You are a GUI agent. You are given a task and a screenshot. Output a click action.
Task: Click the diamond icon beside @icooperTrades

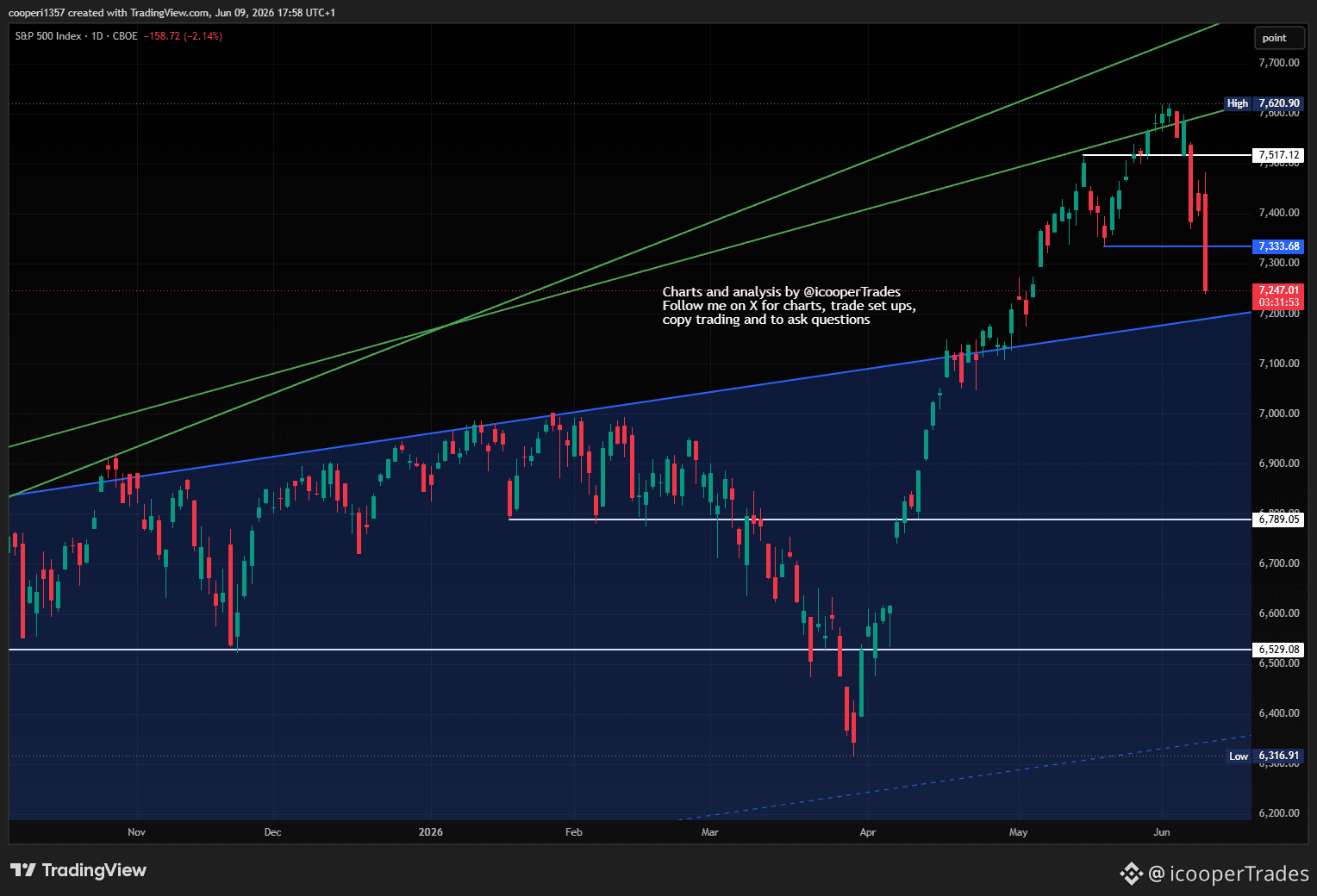(x=1131, y=874)
